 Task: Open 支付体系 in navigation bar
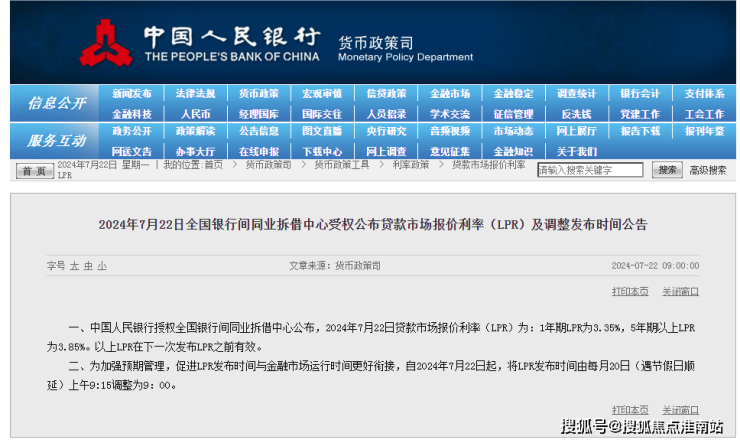[705, 94]
